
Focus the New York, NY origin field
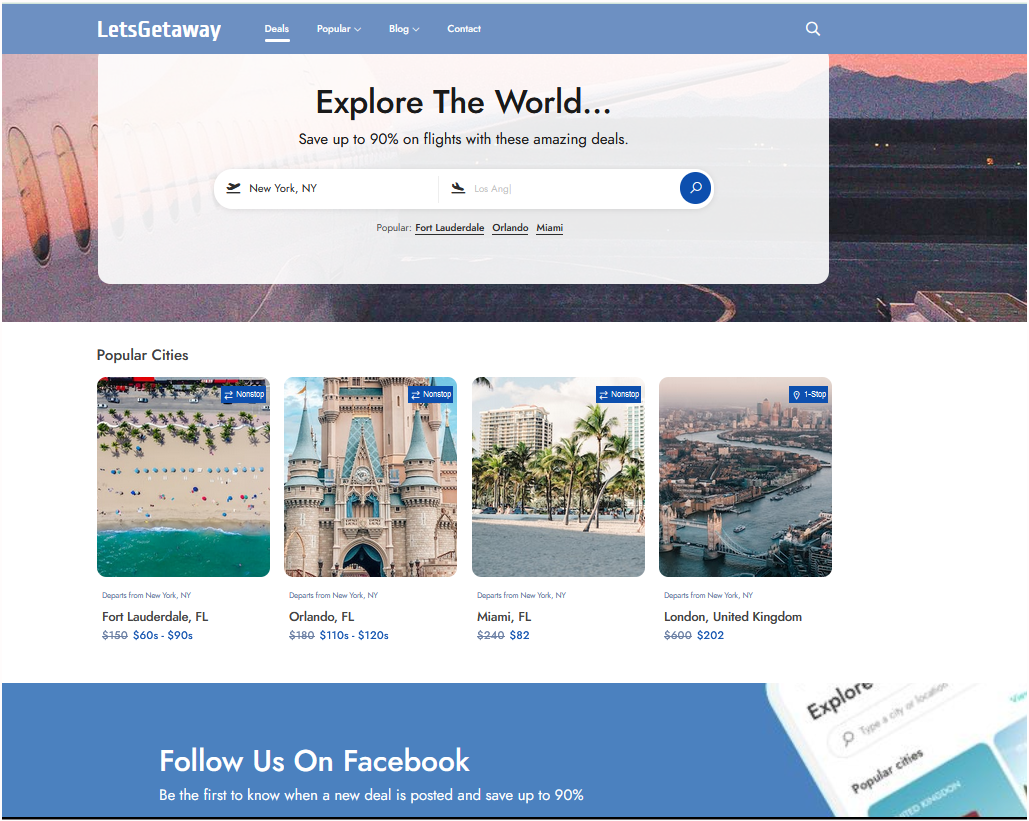[x=326, y=188]
